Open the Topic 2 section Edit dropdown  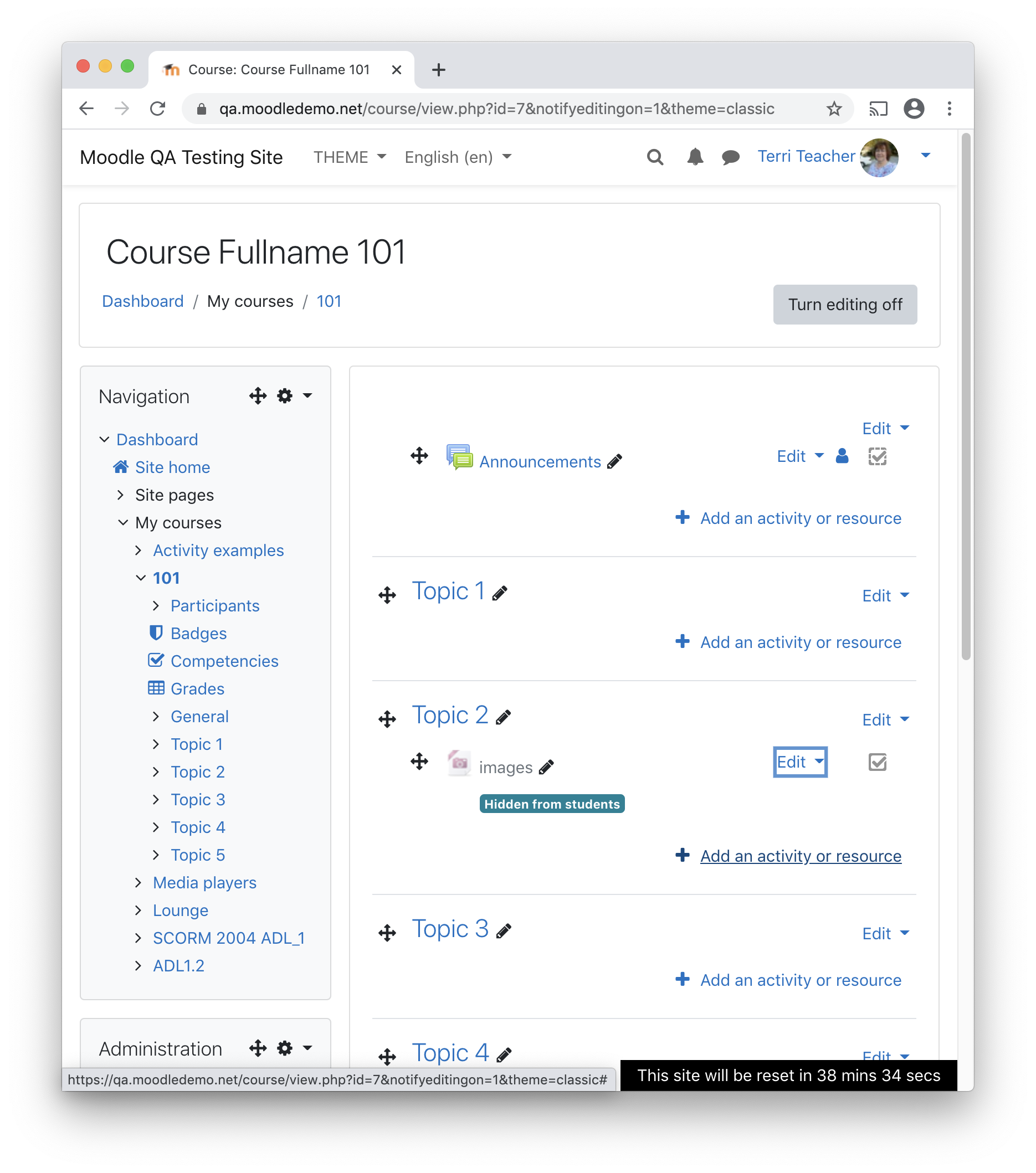pos(885,719)
